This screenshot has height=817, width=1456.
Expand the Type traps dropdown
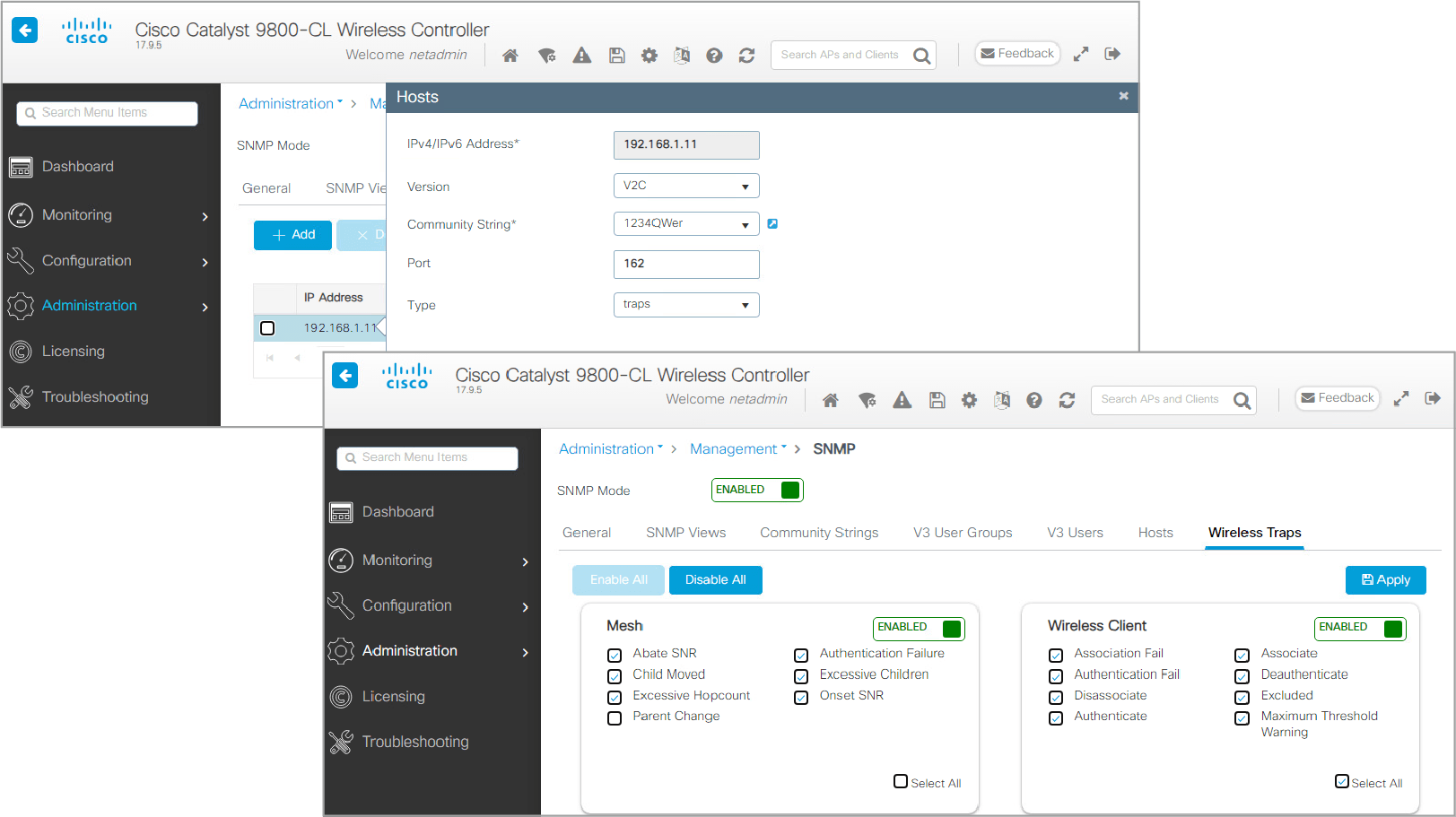[686, 305]
